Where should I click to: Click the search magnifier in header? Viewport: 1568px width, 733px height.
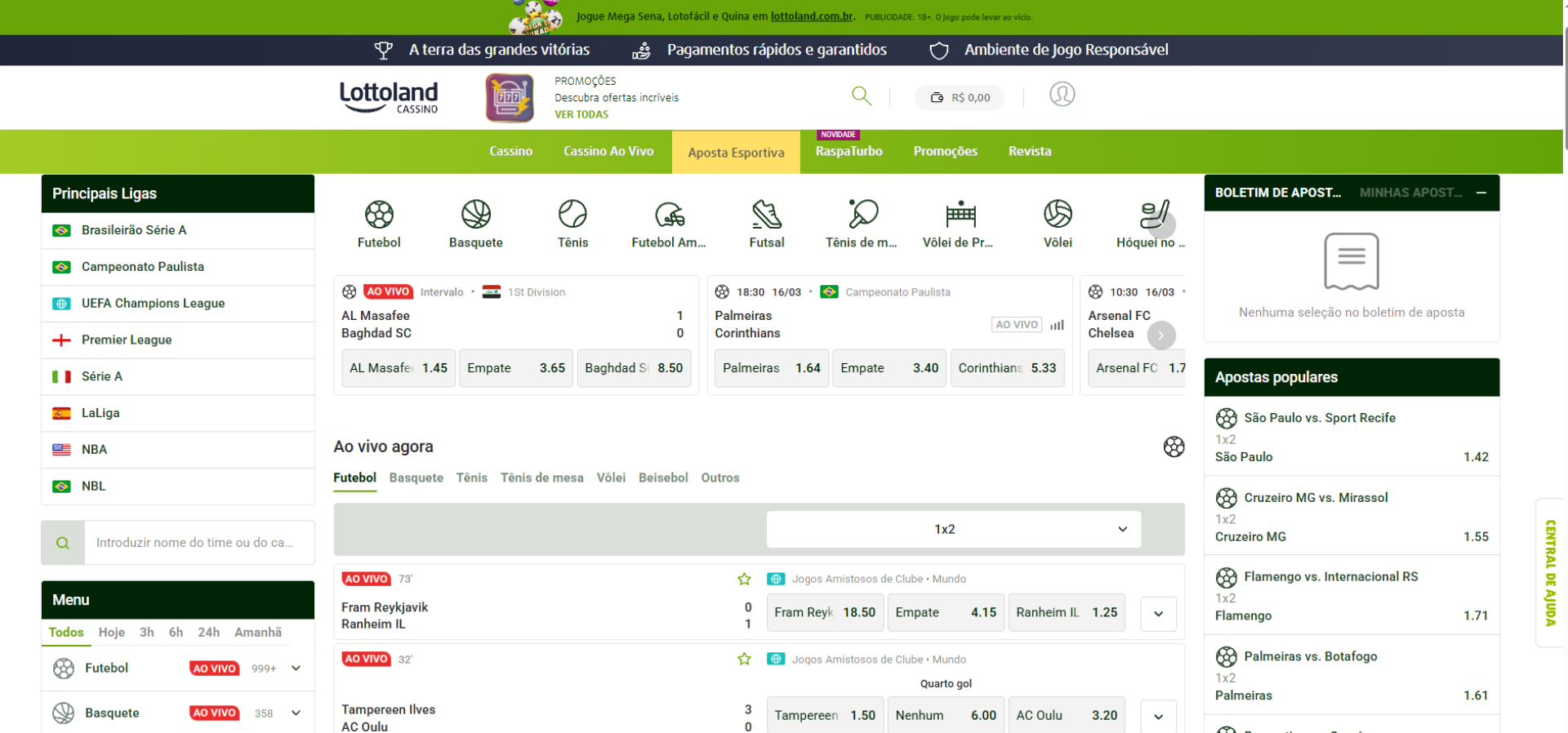tap(861, 96)
